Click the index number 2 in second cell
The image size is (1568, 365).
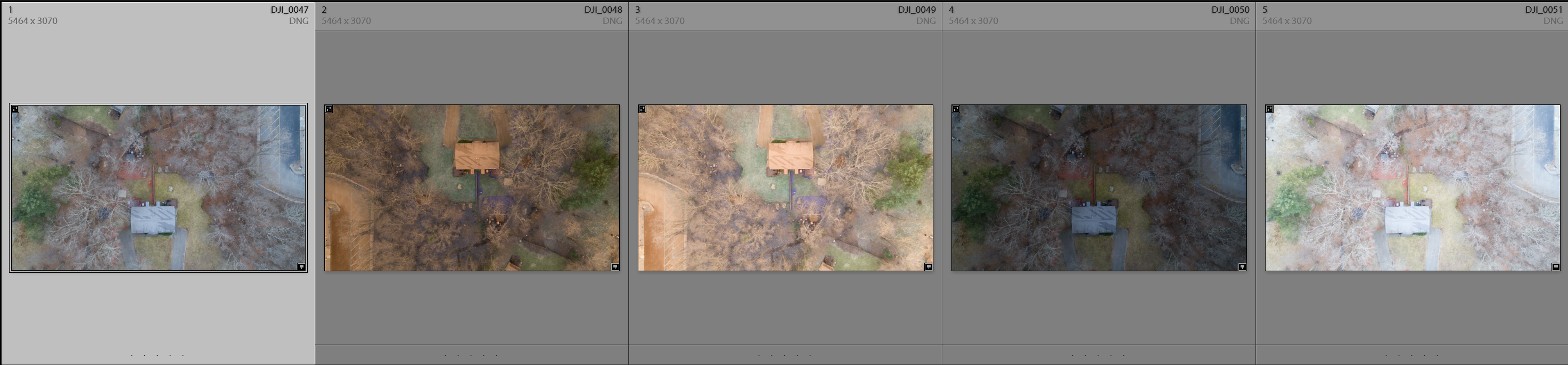(324, 10)
